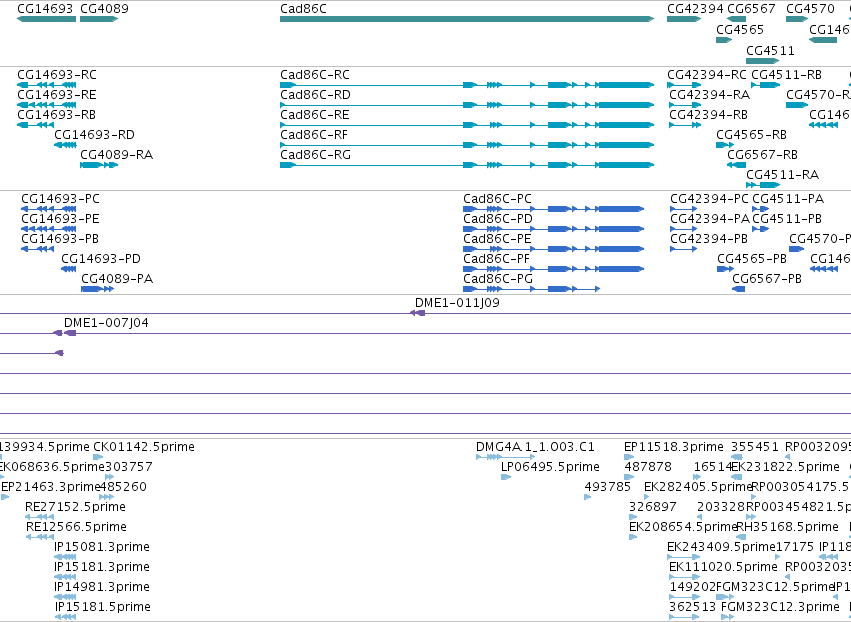851x622 pixels.
Task: Select the CG42394-RC transcript label
Action: tap(707, 74)
